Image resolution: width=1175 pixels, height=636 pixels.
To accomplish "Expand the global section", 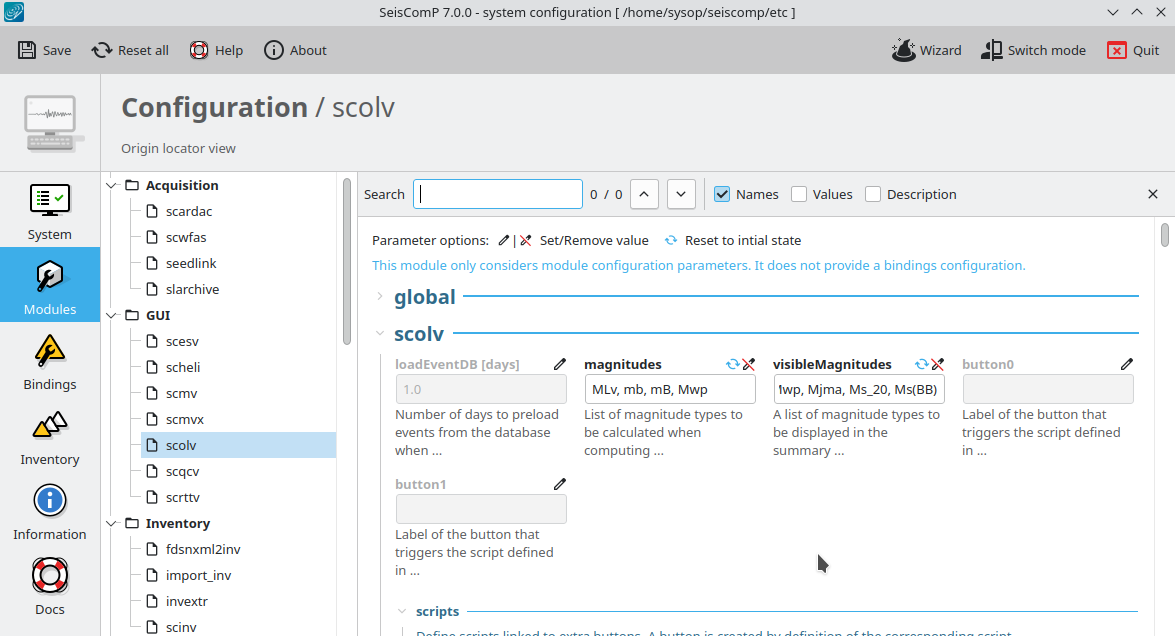I will click(x=380, y=297).
